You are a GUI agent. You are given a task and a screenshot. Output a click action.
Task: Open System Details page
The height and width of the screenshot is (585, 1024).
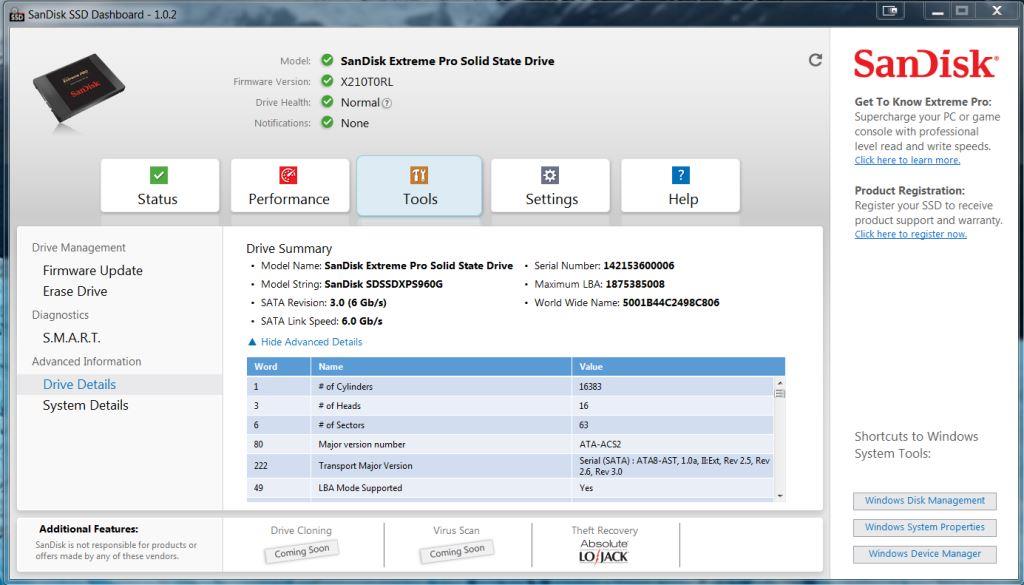(85, 405)
